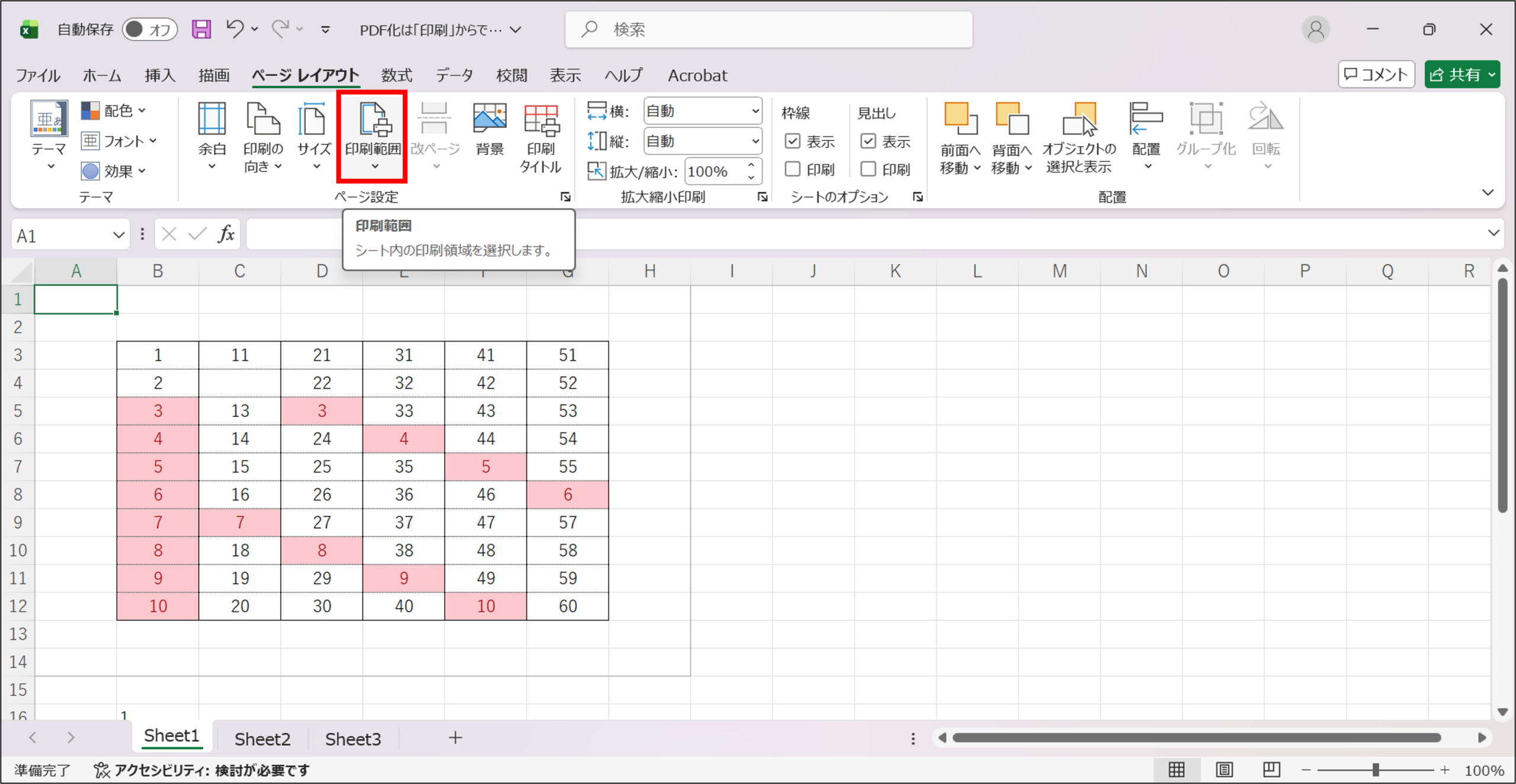
Task: Click the undo arrow icon
Action: (x=235, y=28)
